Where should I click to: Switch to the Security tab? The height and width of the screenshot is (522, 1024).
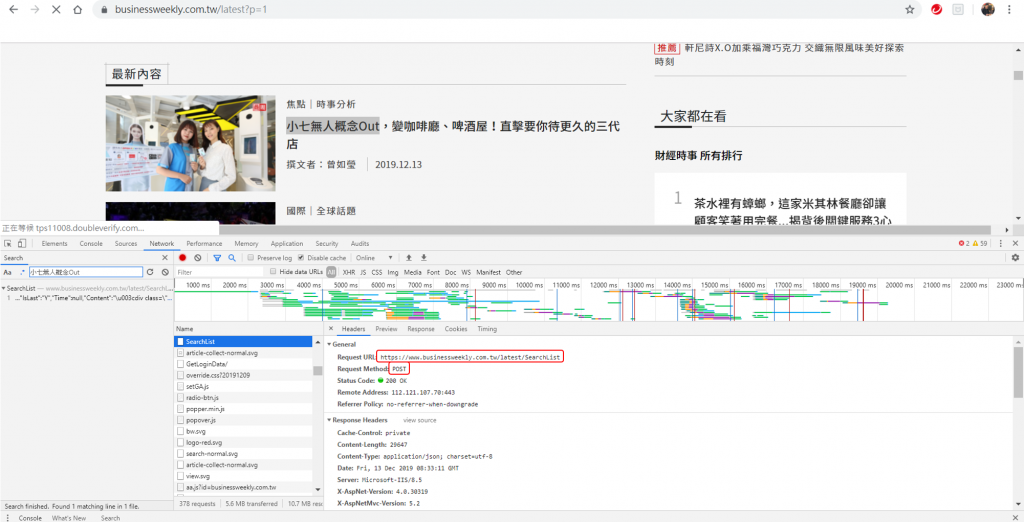(327, 244)
